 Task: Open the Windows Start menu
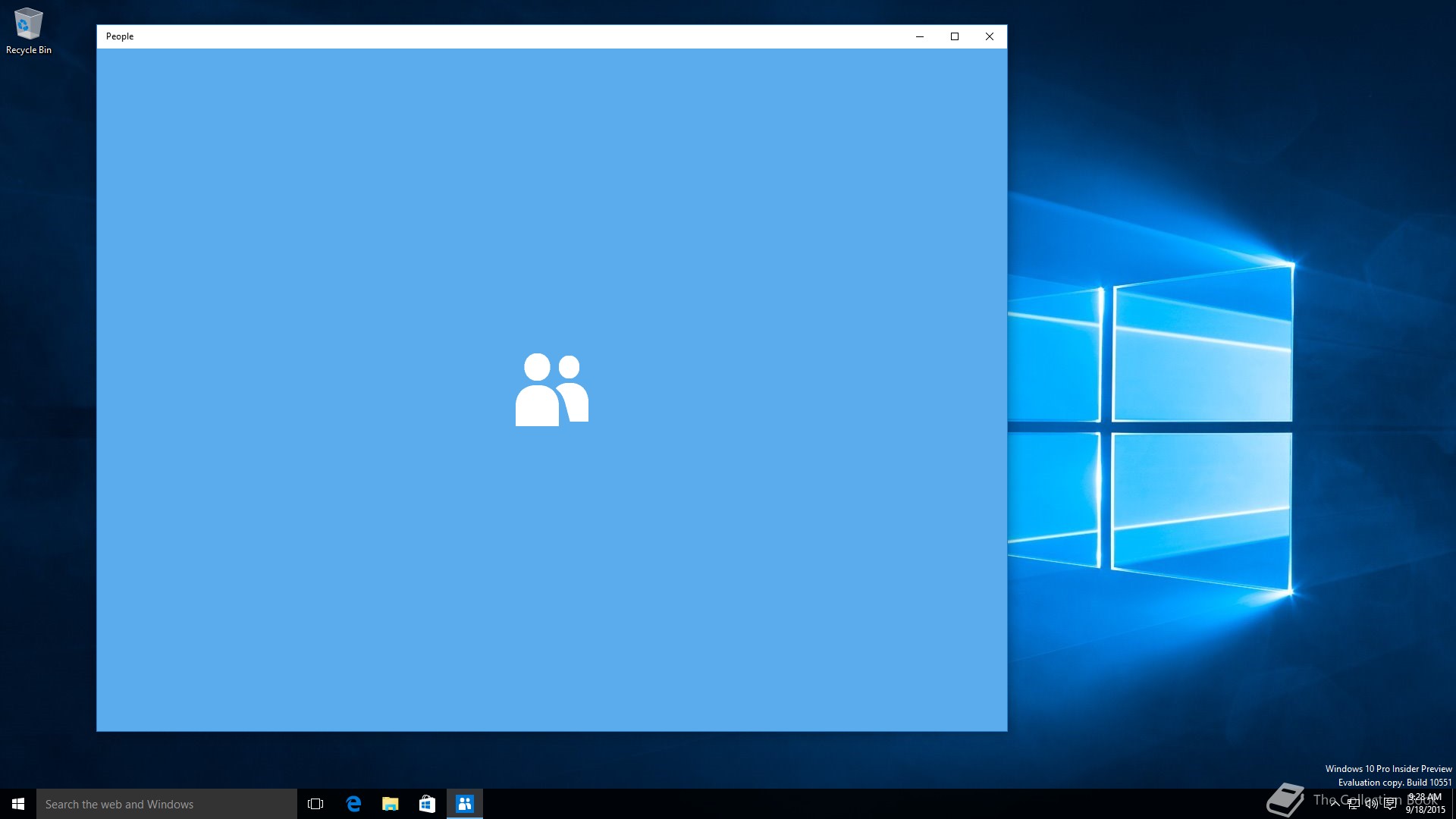click(x=18, y=804)
